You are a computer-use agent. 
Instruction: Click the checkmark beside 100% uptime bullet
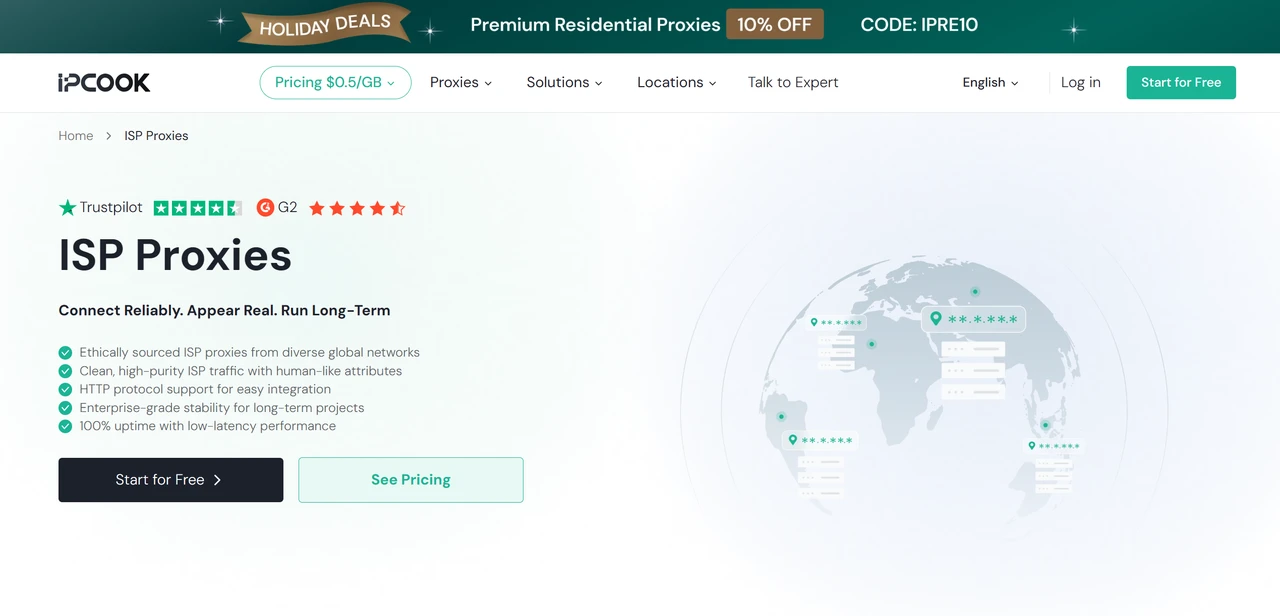(x=65, y=425)
